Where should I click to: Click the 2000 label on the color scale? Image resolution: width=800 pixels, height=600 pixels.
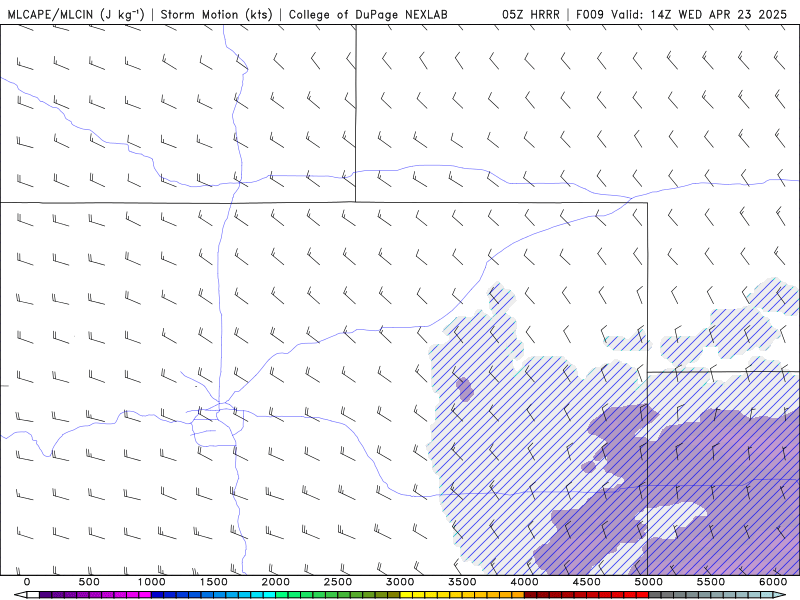[x=276, y=582]
